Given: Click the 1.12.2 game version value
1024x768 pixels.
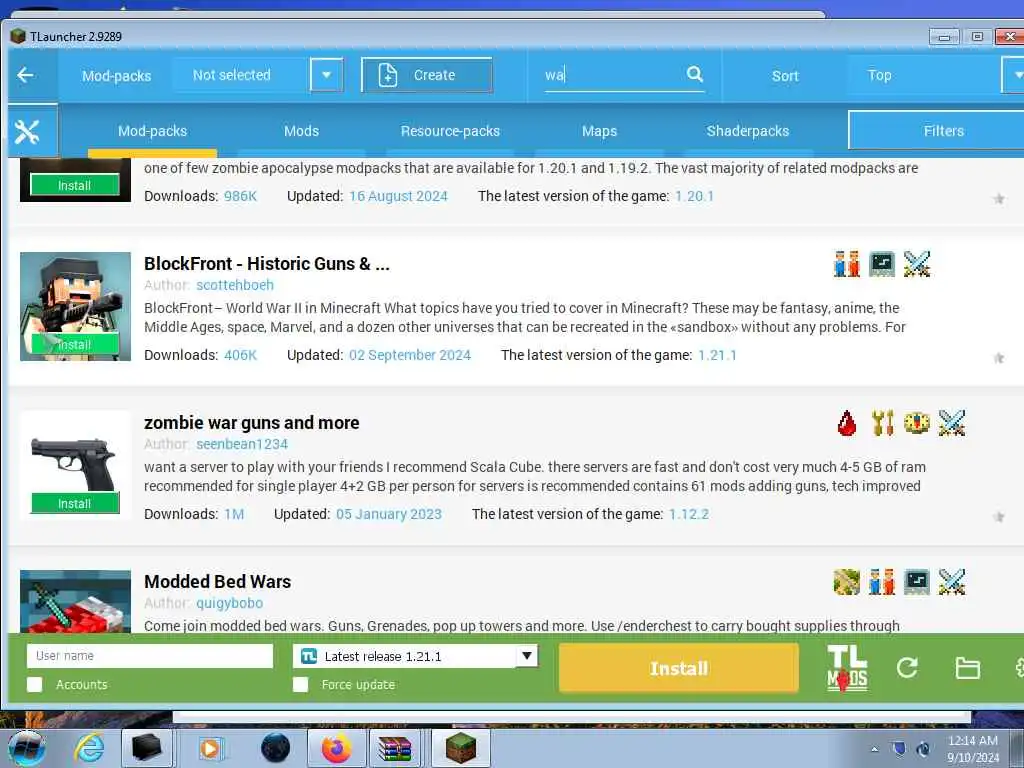Looking at the screenshot, I should click(x=688, y=514).
